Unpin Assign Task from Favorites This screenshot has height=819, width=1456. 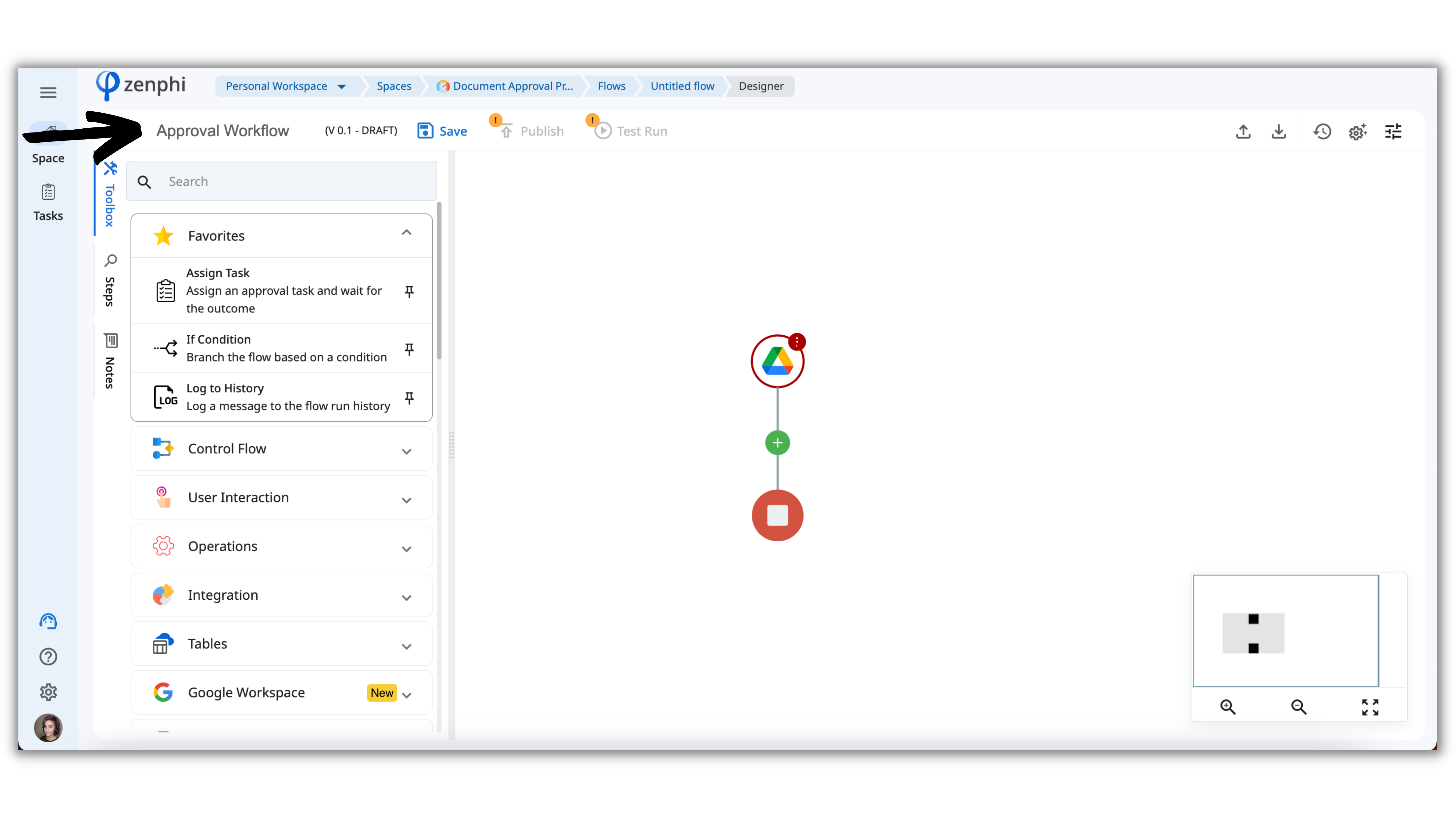[x=409, y=291]
